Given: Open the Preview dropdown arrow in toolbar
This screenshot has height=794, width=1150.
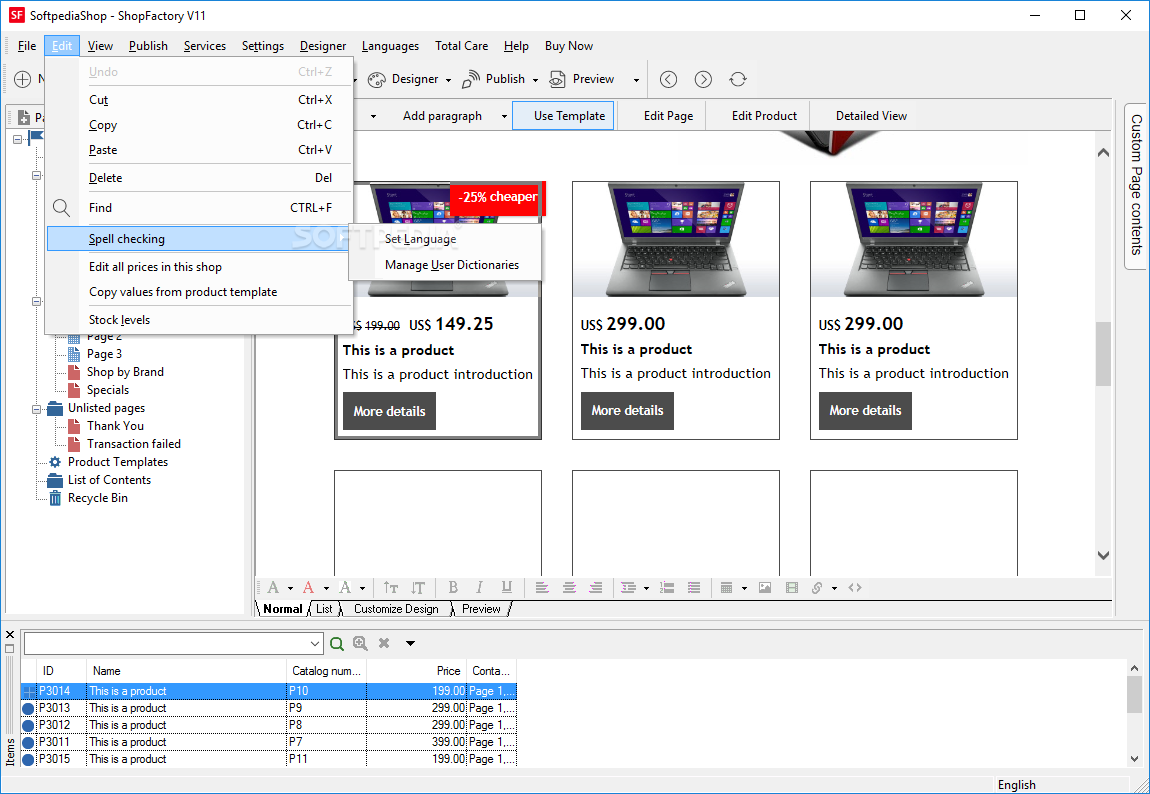Looking at the screenshot, I should coord(636,80).
